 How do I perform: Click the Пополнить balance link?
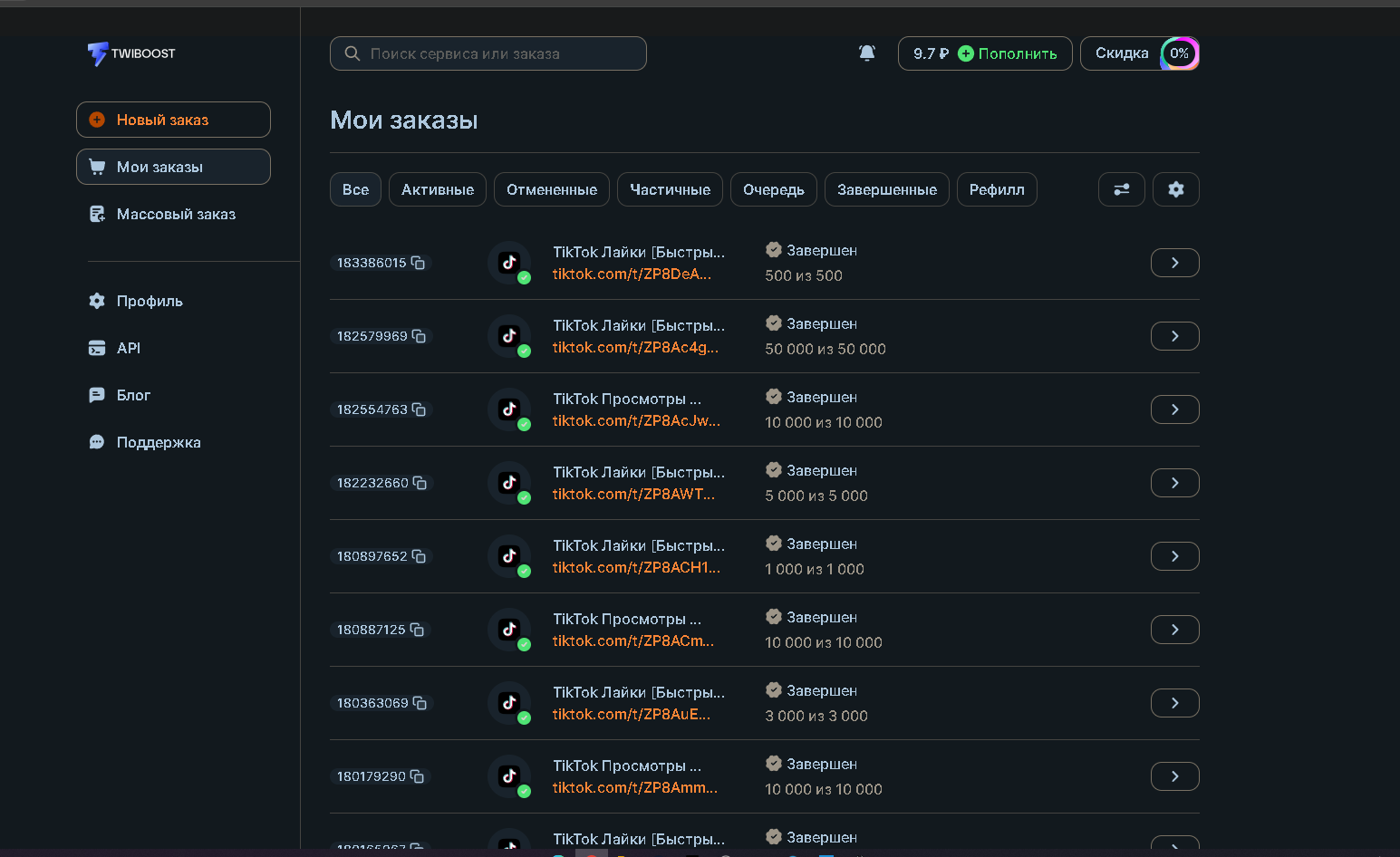(1018, 53)
